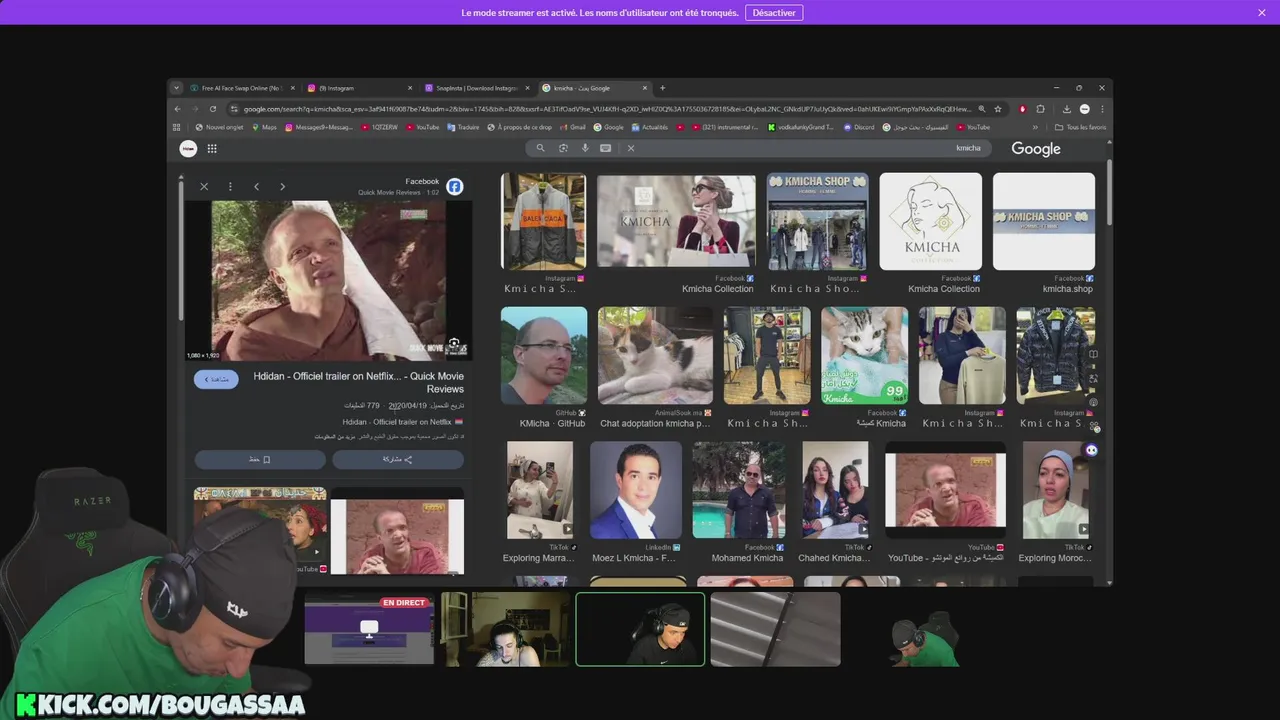Open the Chat adoptation kmicha cat image
The image size is (1280, 720).
655,356
